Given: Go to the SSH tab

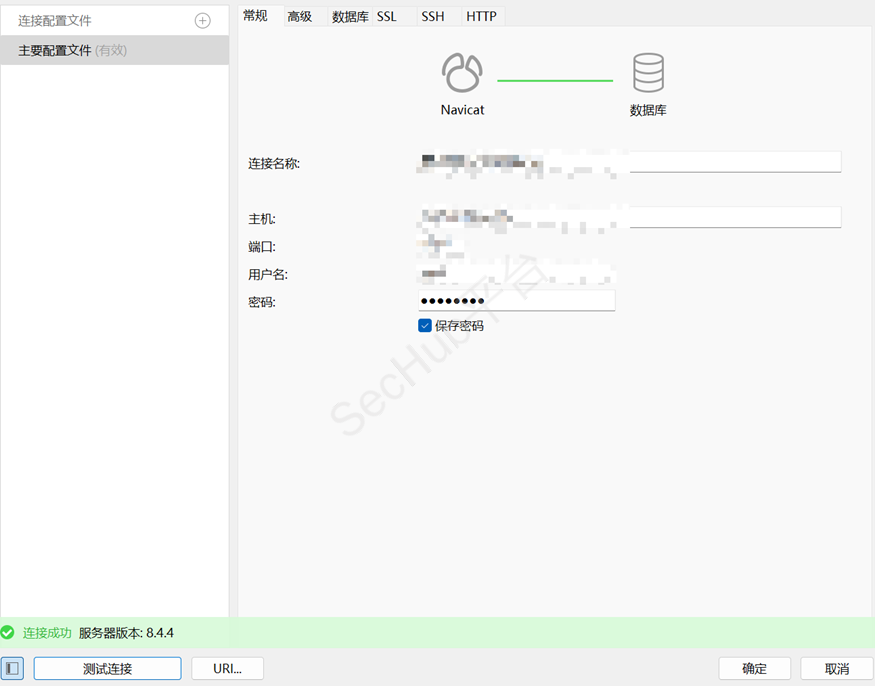Looking at the screenshot, I should click(433, 16).
